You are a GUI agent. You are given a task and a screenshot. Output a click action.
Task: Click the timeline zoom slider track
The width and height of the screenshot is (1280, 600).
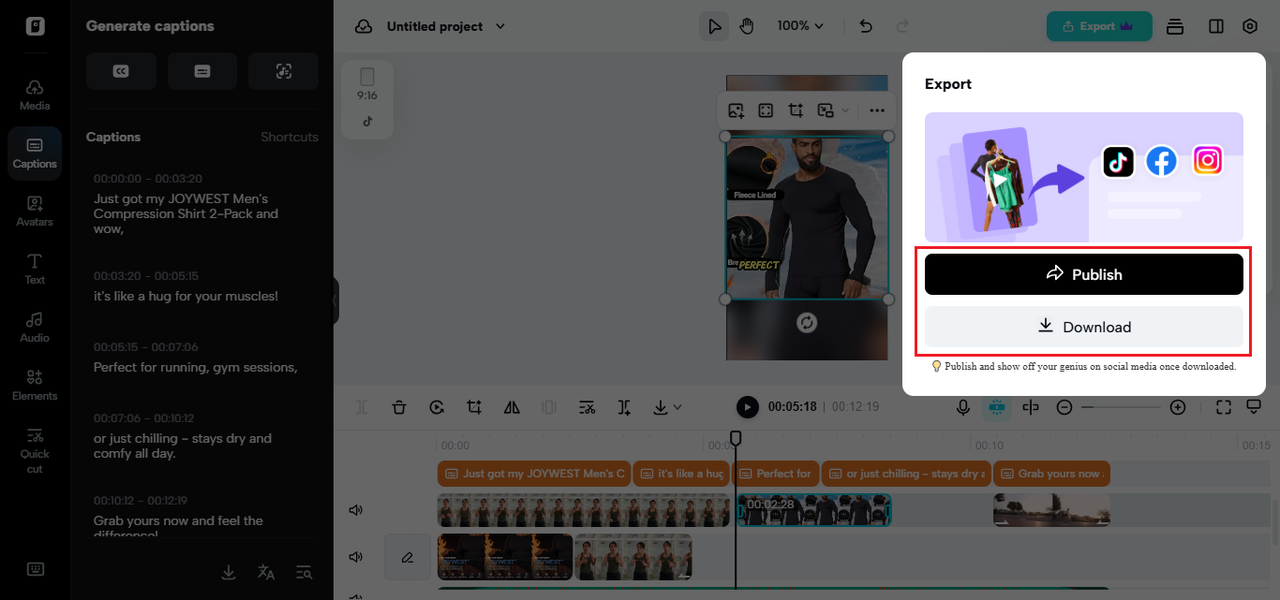click(x=1122, y=407)
